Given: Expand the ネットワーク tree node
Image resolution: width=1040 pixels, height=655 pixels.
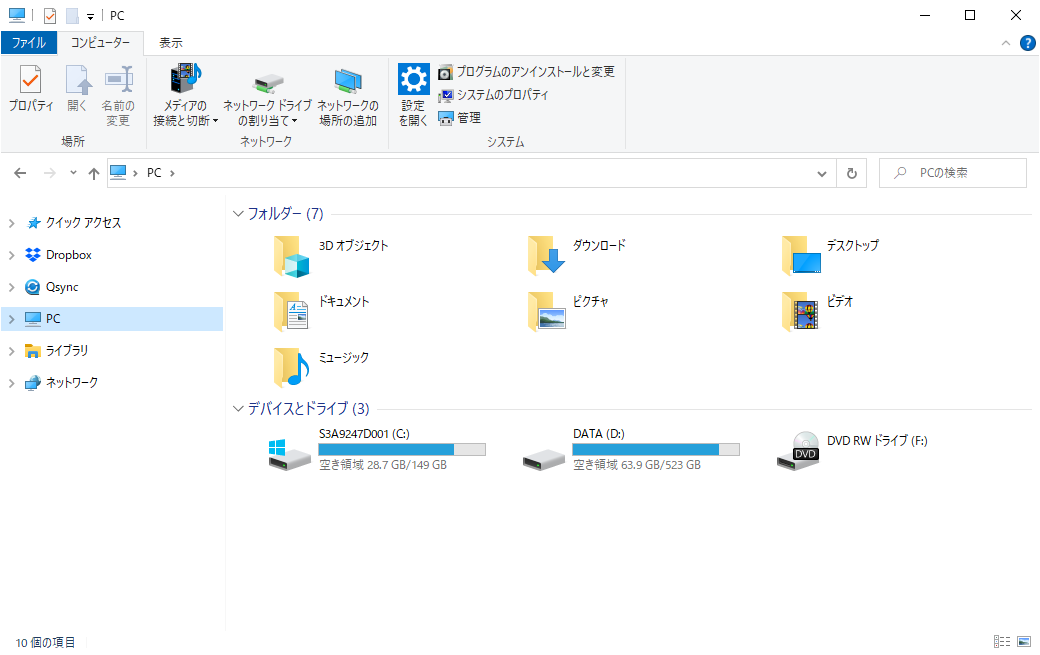Looking at the screenshot, I should (11, 383).
